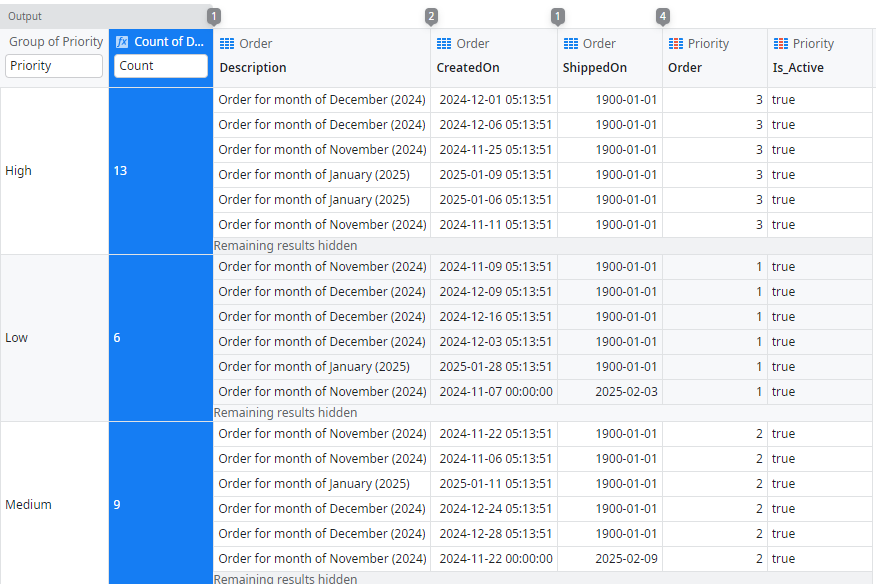Click the Priority input under Group of Priority
Screen dimensions: 876x584
(x=54, y=66)
